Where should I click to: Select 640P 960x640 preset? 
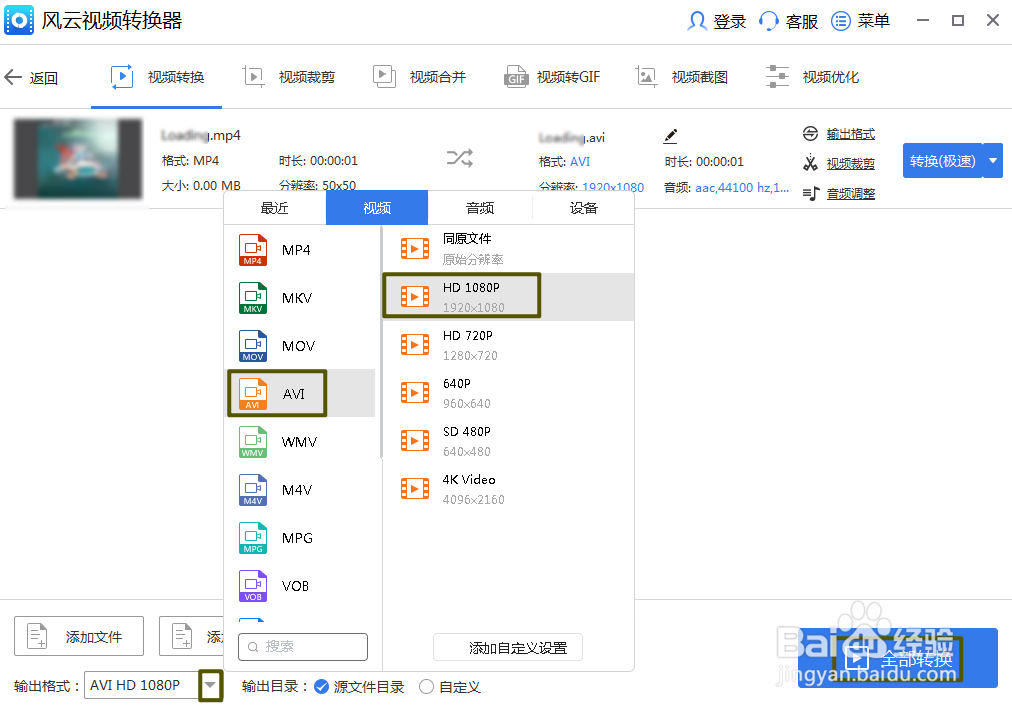pos(509,393)
